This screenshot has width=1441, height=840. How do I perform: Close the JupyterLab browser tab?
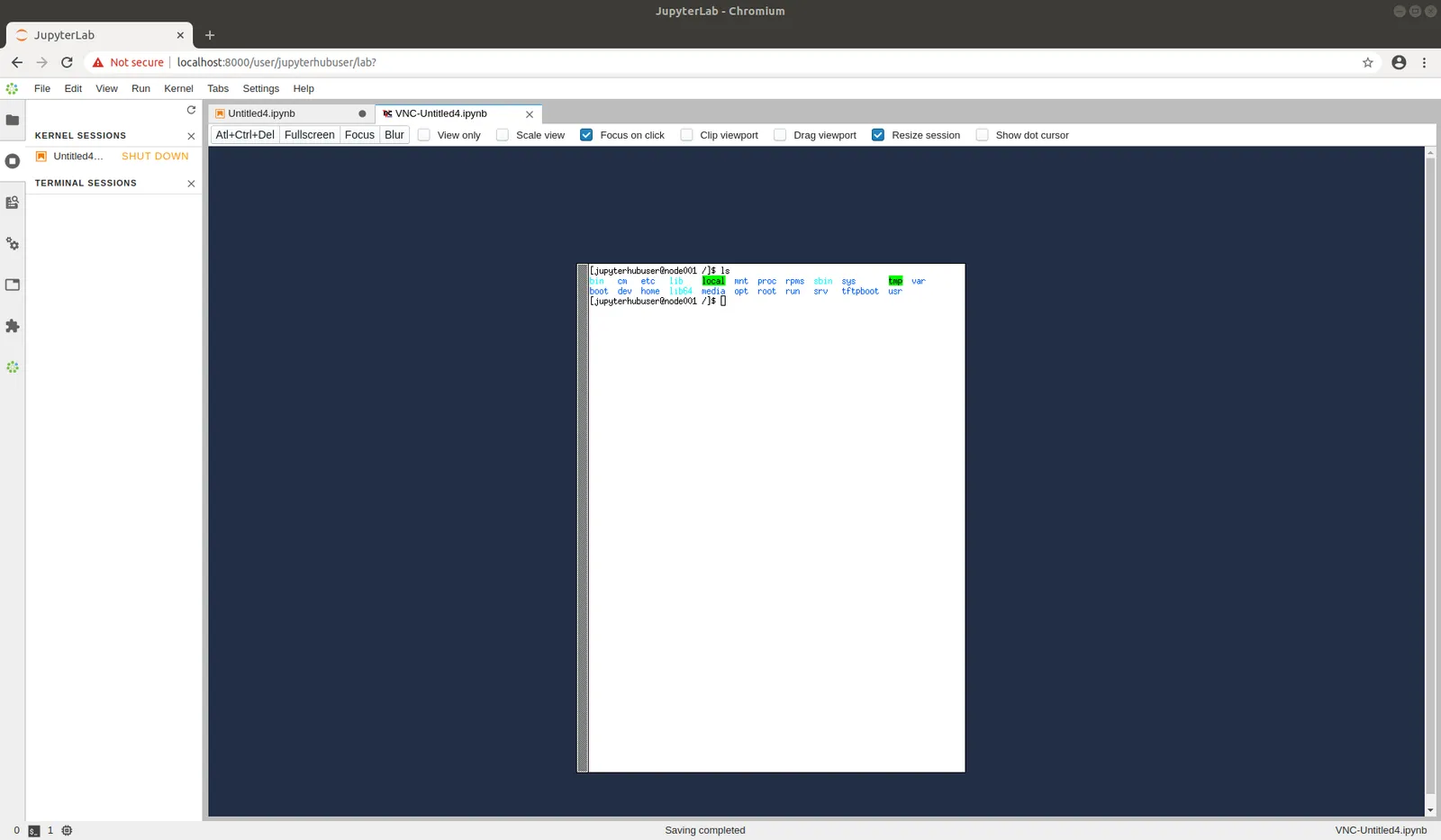coord(180,35)
